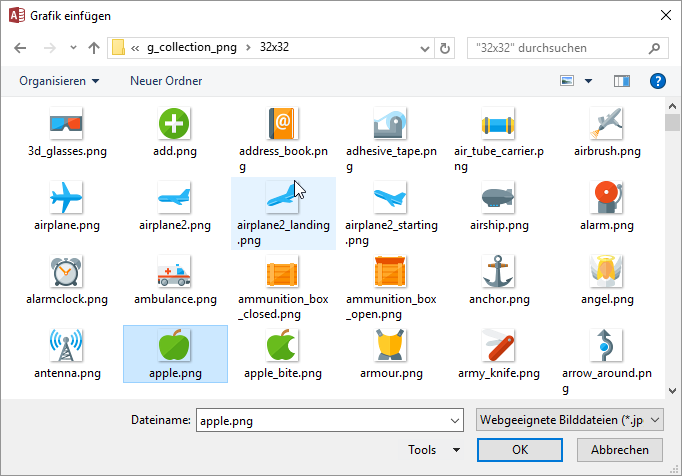The height and width of the screenshot is (476, 682).
Task: Select the 3d_glasses.png file icon
Action: [x=67, y=124]
